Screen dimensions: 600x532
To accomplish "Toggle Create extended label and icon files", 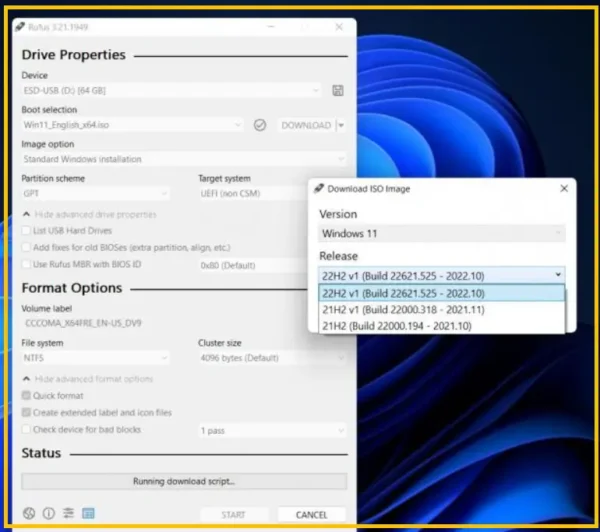I will (26, 412).
